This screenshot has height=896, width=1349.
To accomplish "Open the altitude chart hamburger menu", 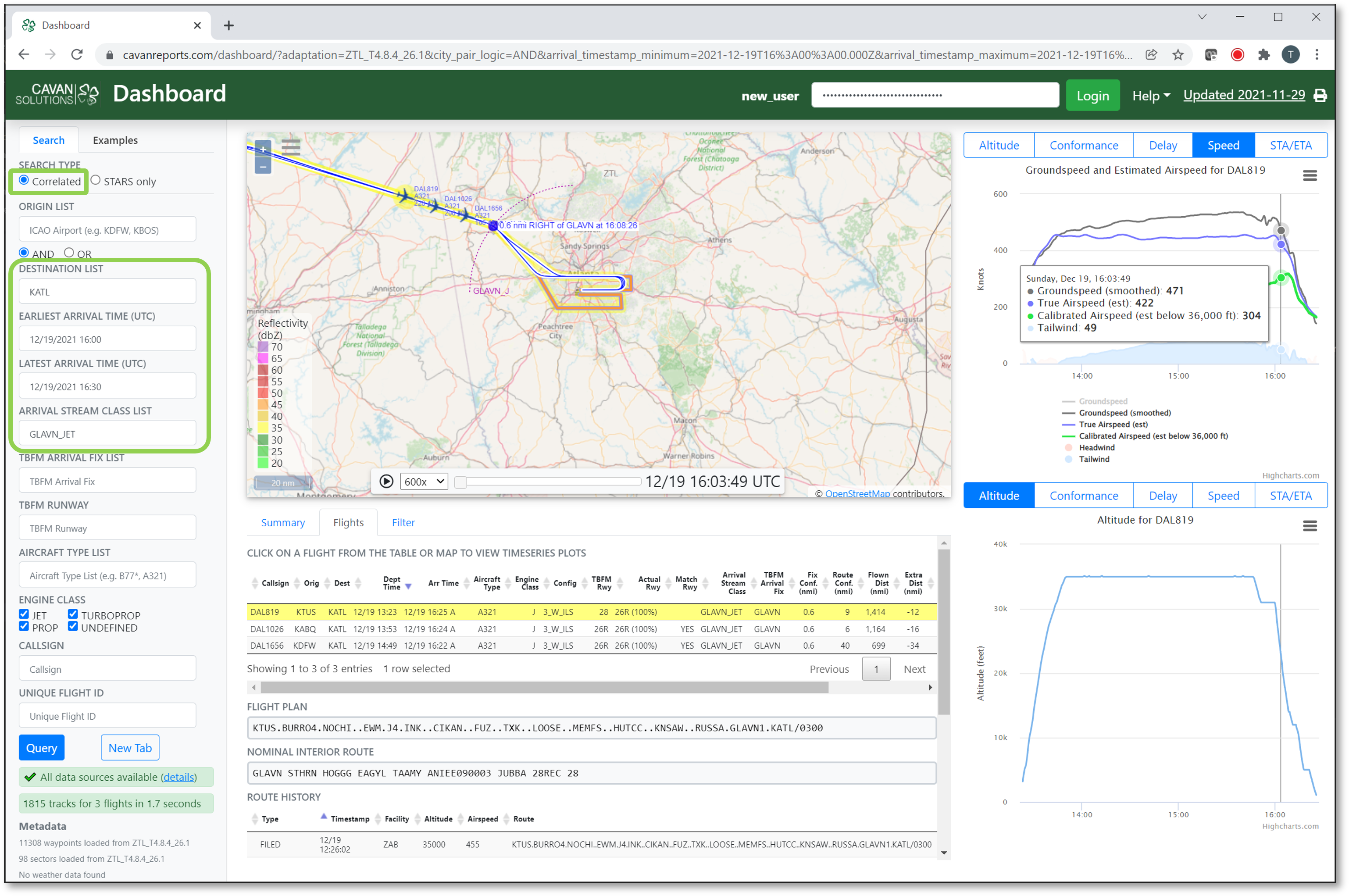I will pos(1310,526).
